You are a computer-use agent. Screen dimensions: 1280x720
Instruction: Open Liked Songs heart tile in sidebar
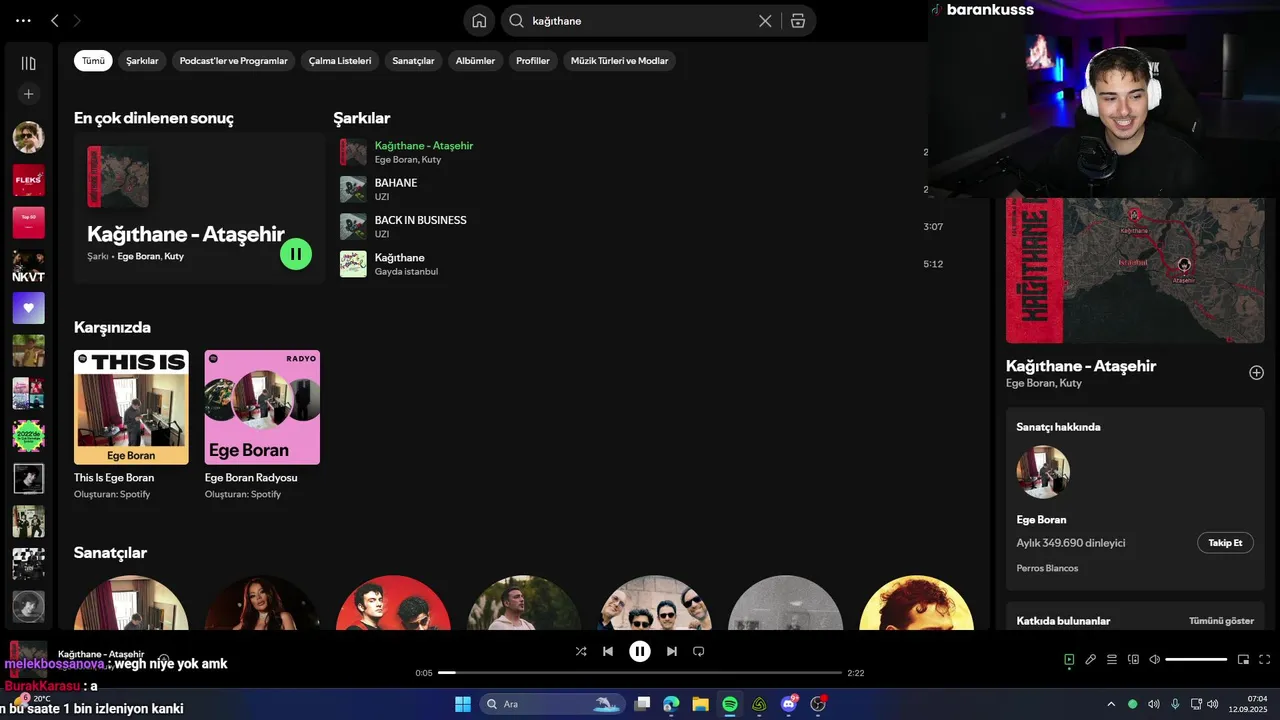(28, 308)
